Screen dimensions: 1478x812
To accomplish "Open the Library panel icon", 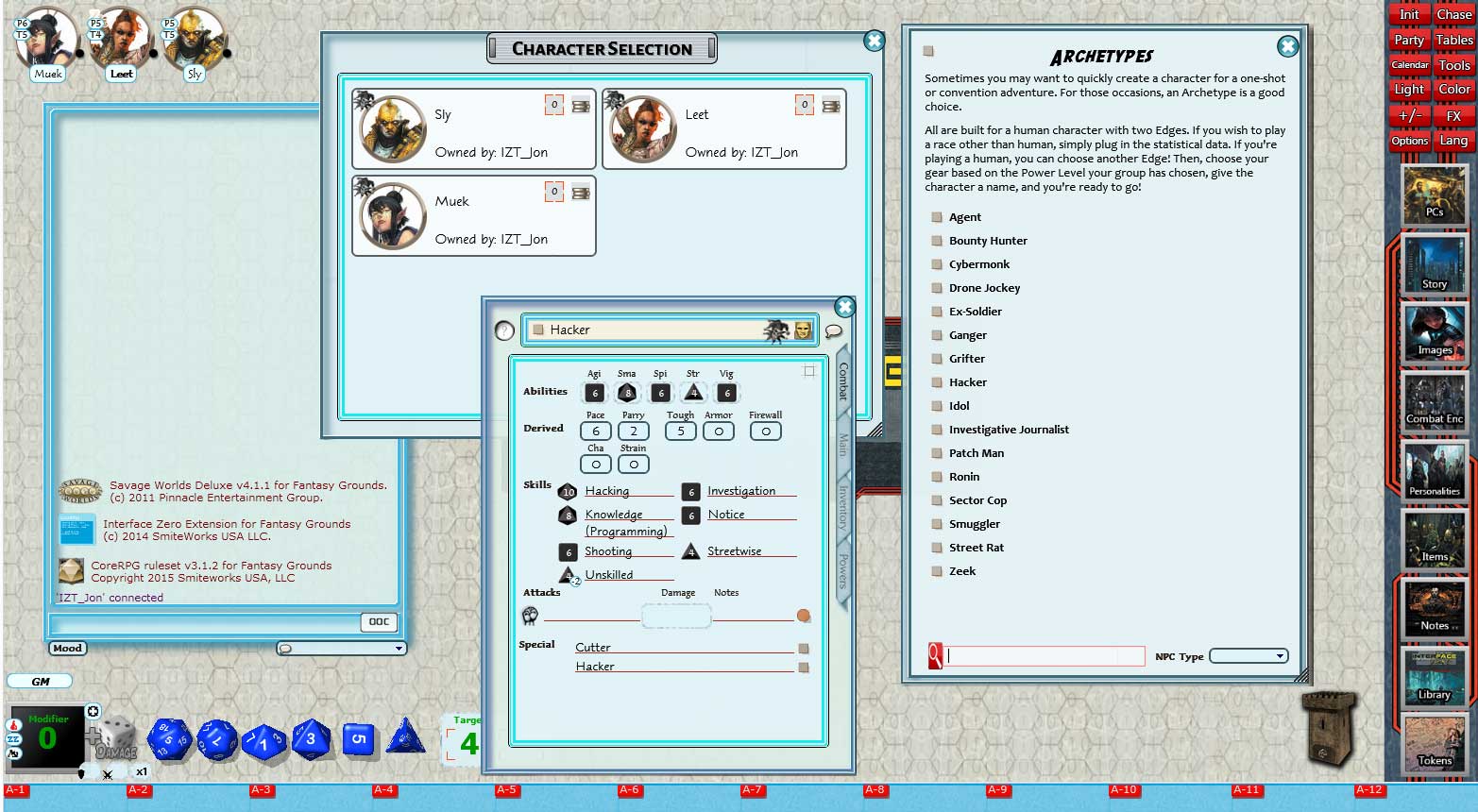I will 1434,678.
